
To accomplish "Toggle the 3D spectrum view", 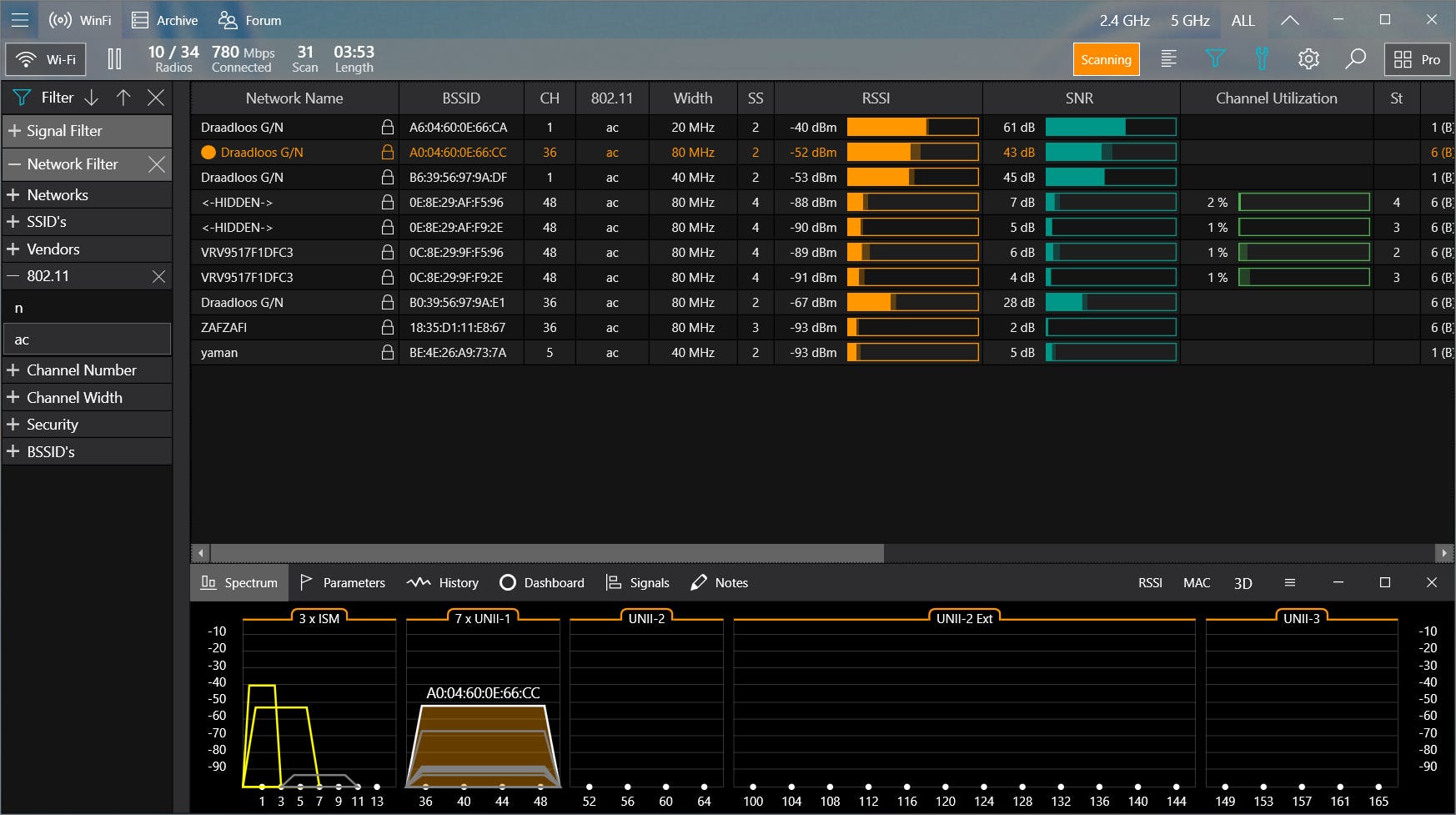I will point(1243,583).
